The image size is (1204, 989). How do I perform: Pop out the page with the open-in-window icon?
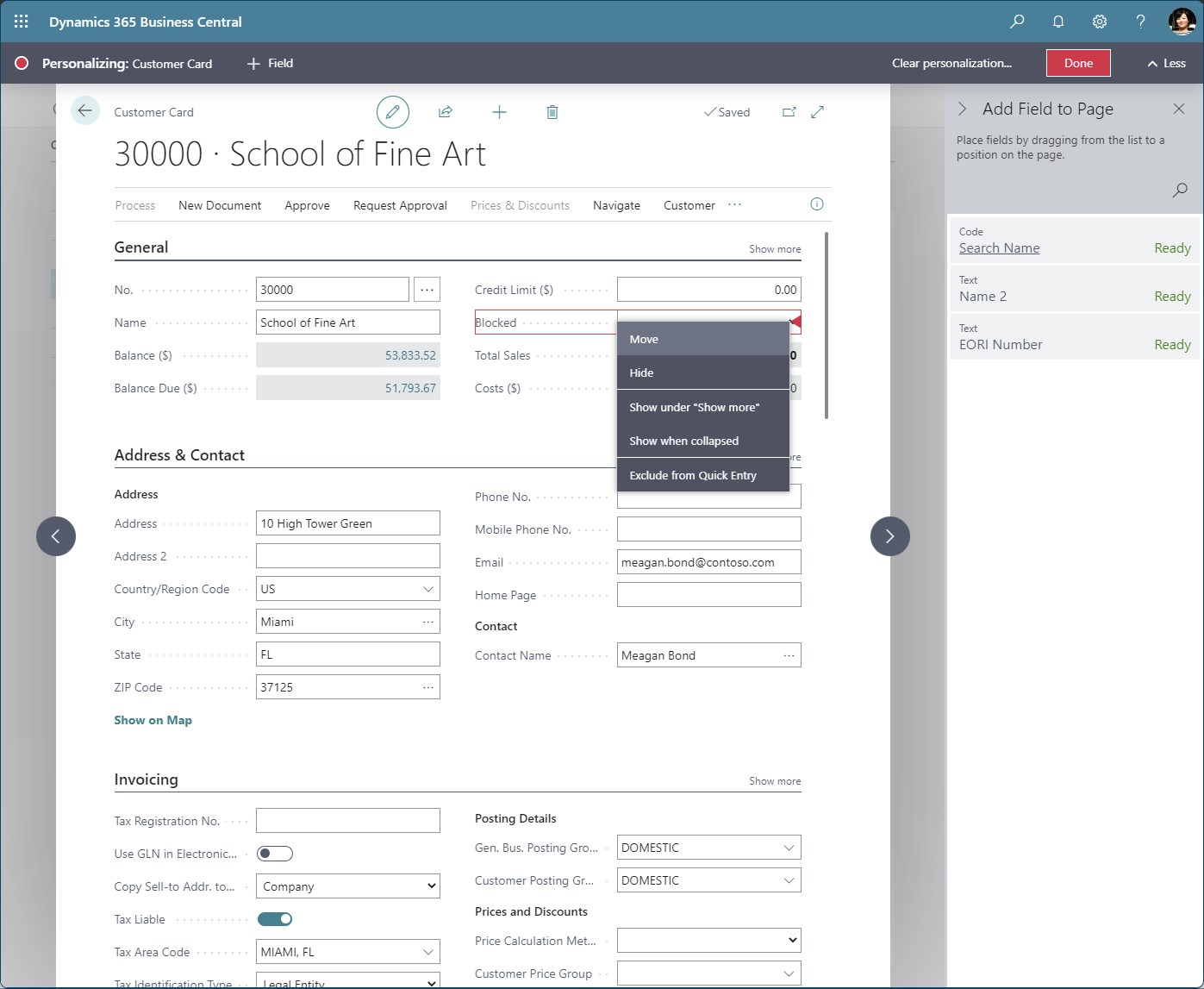789,111
